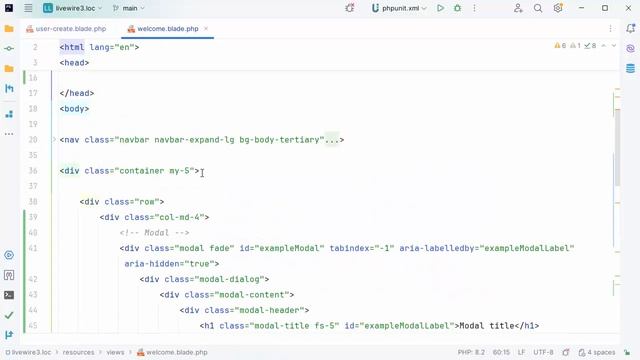Change 4 spaces indent setting
640x360 pixels.
pyautogui.click(x=597, y=352)
